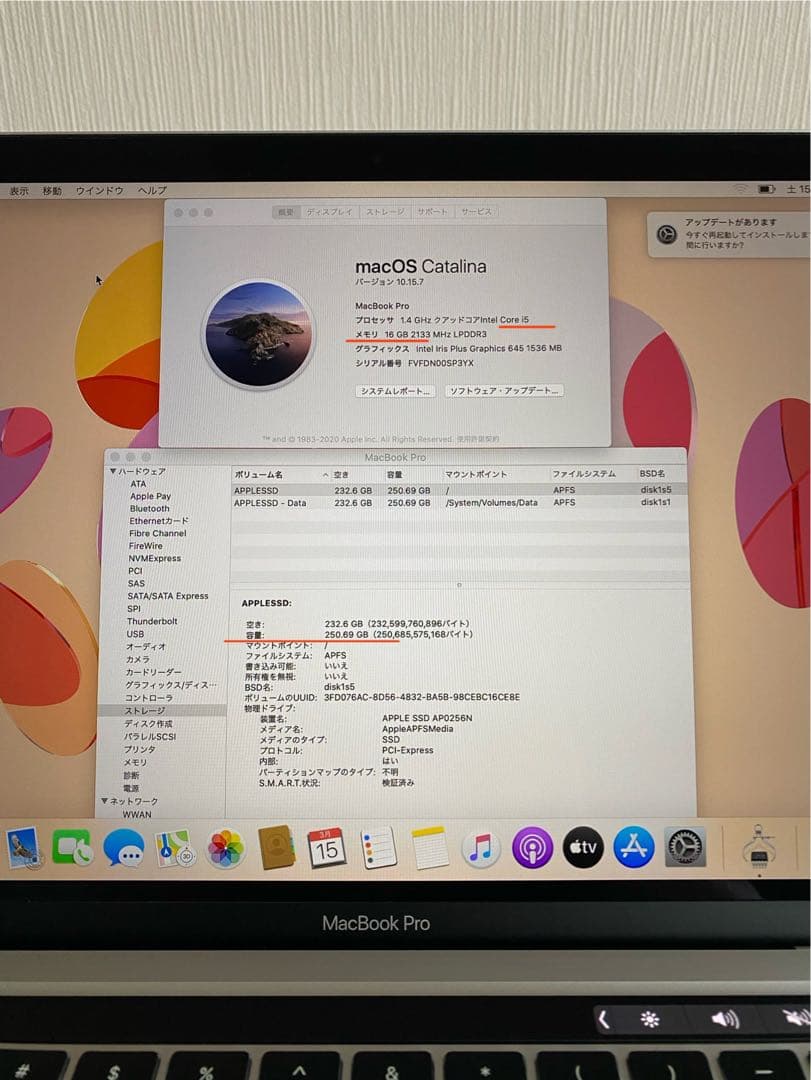Sort by the BSD名 column header
Screen dimensions: 811x1080
click(x=652, y=474)
